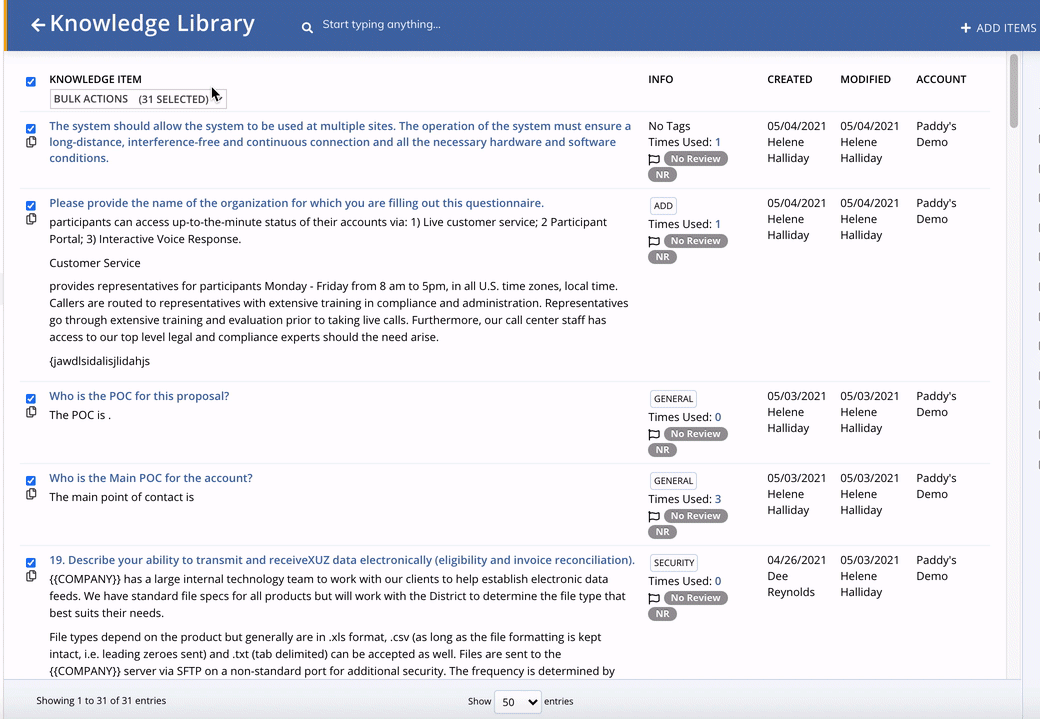
Task: Uncheck the organization questionnaire item
Action: coord(31,206)
